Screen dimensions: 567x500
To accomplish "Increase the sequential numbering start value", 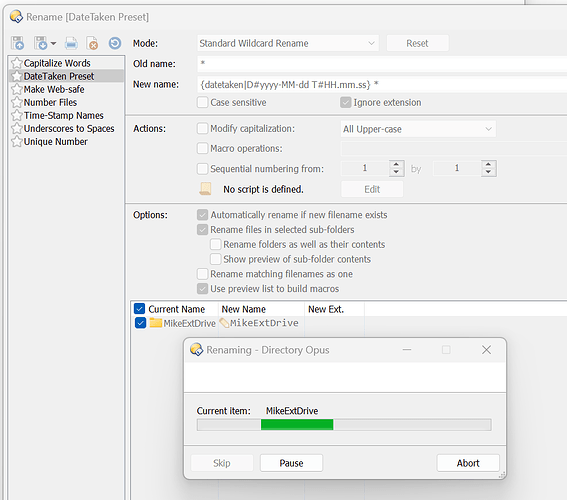I will [396, 164].
